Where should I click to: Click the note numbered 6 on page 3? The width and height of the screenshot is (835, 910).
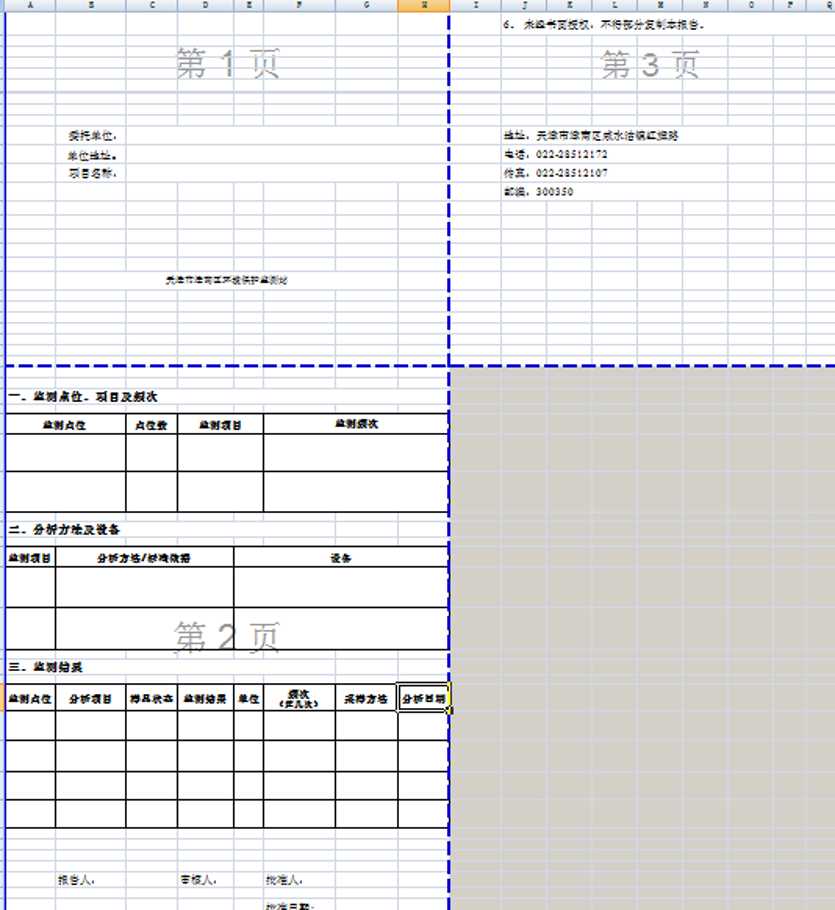coord(603,25)
